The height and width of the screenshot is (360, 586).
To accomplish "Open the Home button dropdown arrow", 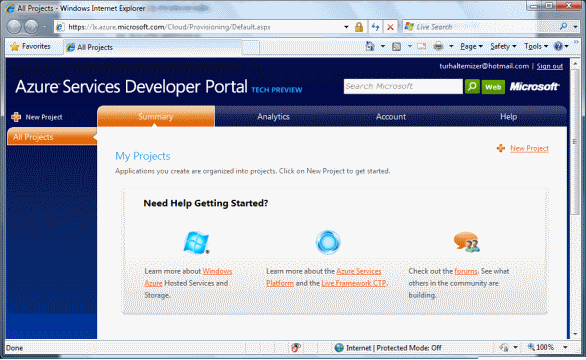I will pyautogui.click(x=383, y=46).
